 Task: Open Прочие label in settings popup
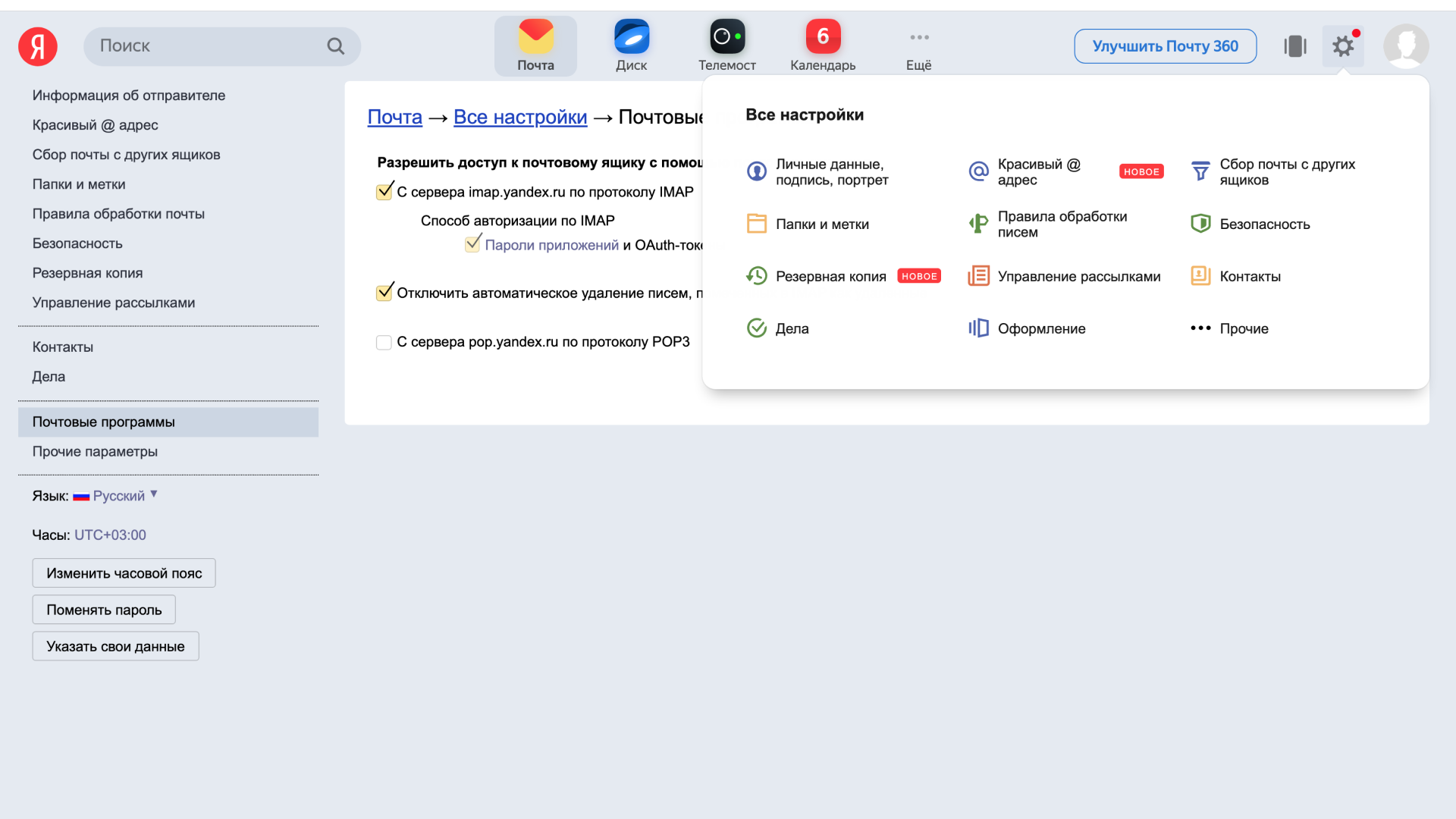tap(1244, 329)
